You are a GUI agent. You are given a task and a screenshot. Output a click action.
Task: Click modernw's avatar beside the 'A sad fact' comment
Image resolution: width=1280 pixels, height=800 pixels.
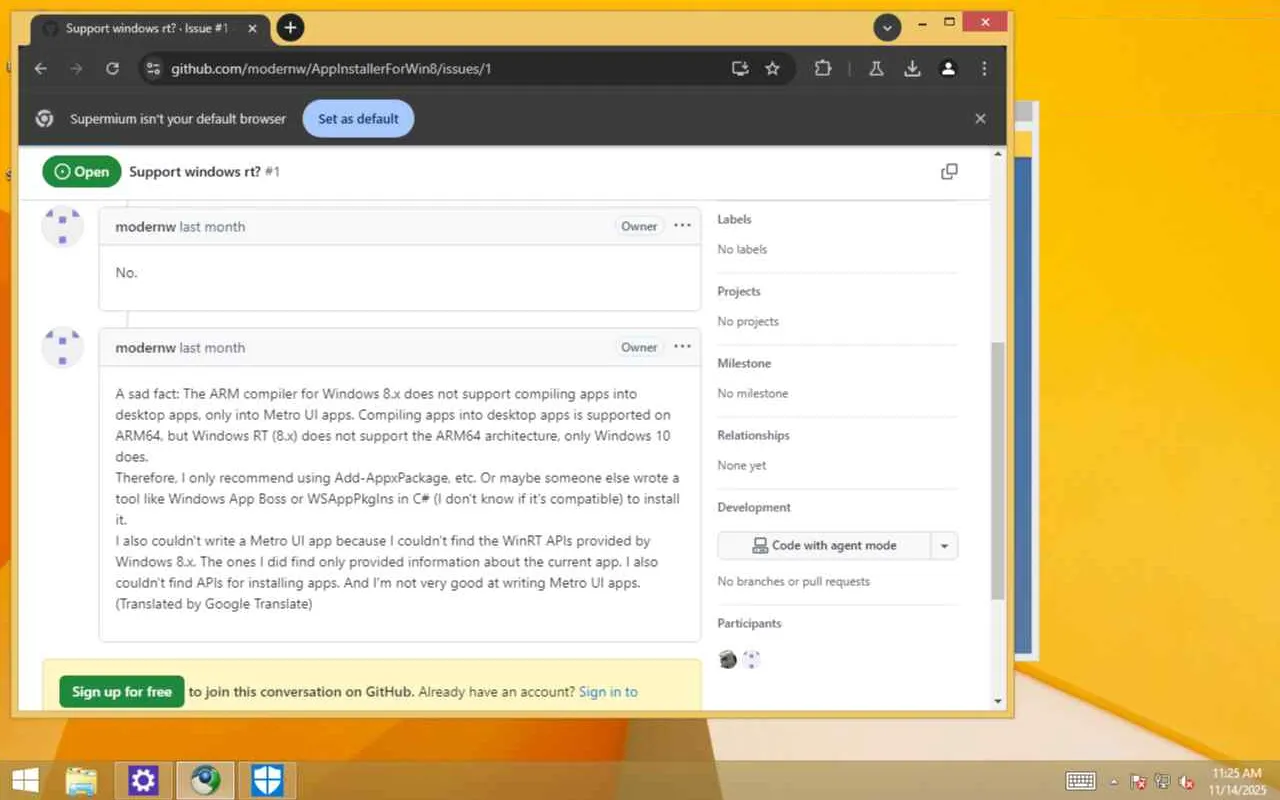point(62,348)
